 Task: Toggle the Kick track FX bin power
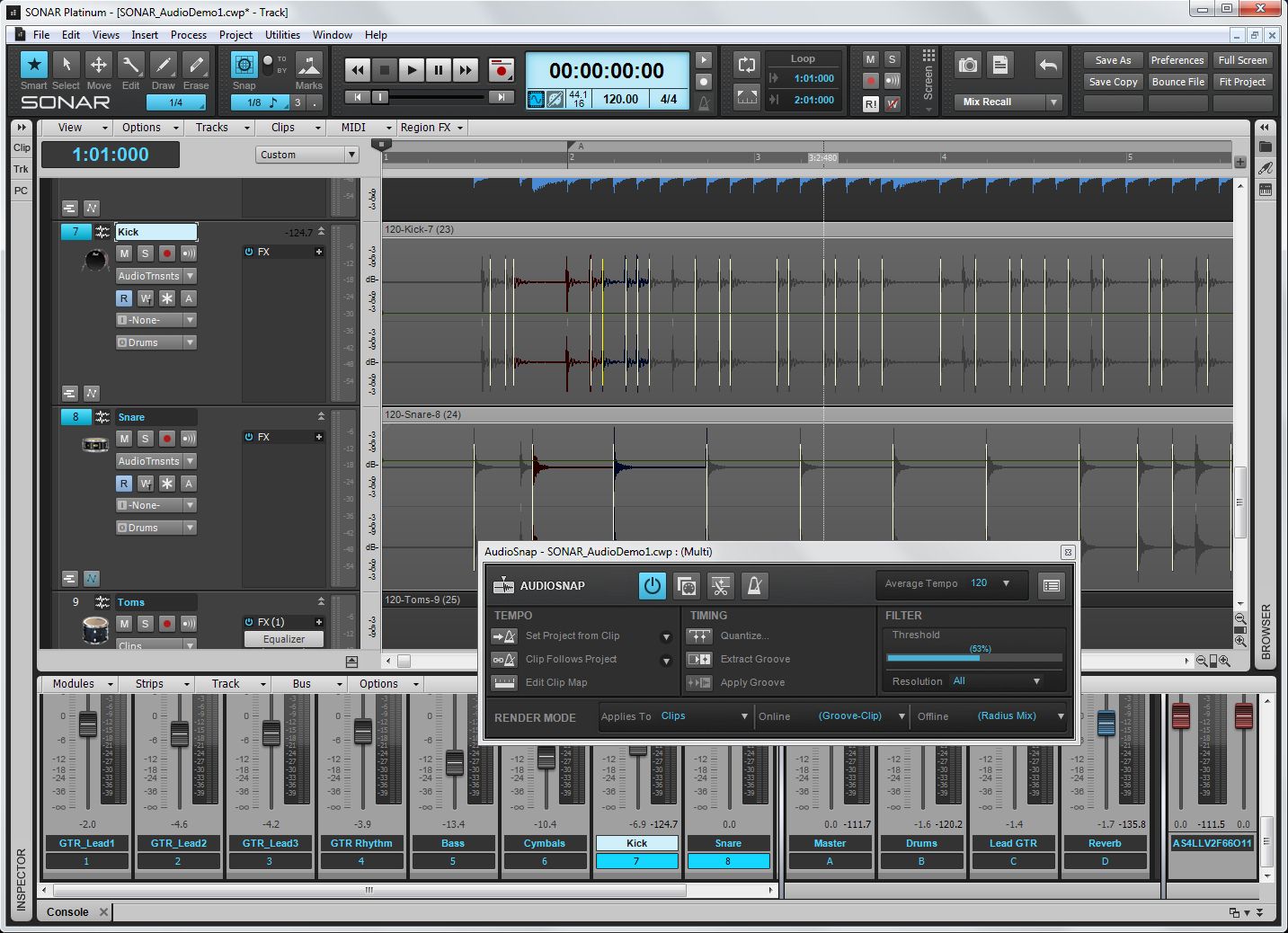coord(249,252)
